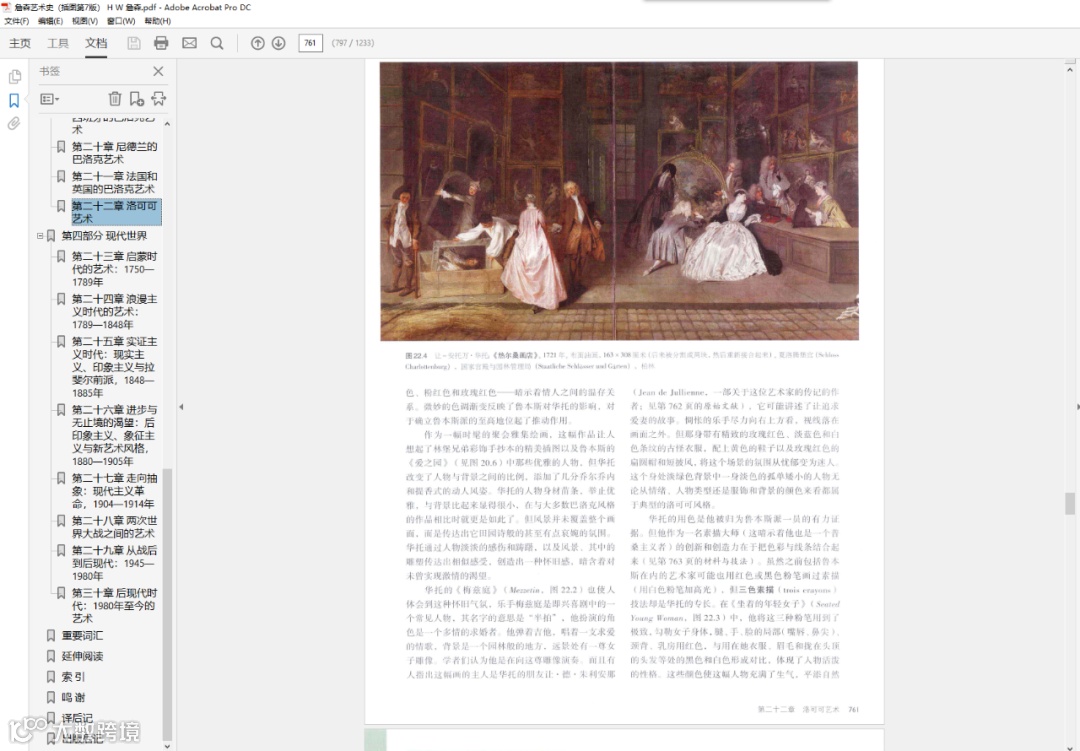Image resolution: width=1080 pixels, height=751 pixels.
Task: Open bookmark 第二十四章 浪漫主义时代的艺术
Action: (x=114, y=311)
